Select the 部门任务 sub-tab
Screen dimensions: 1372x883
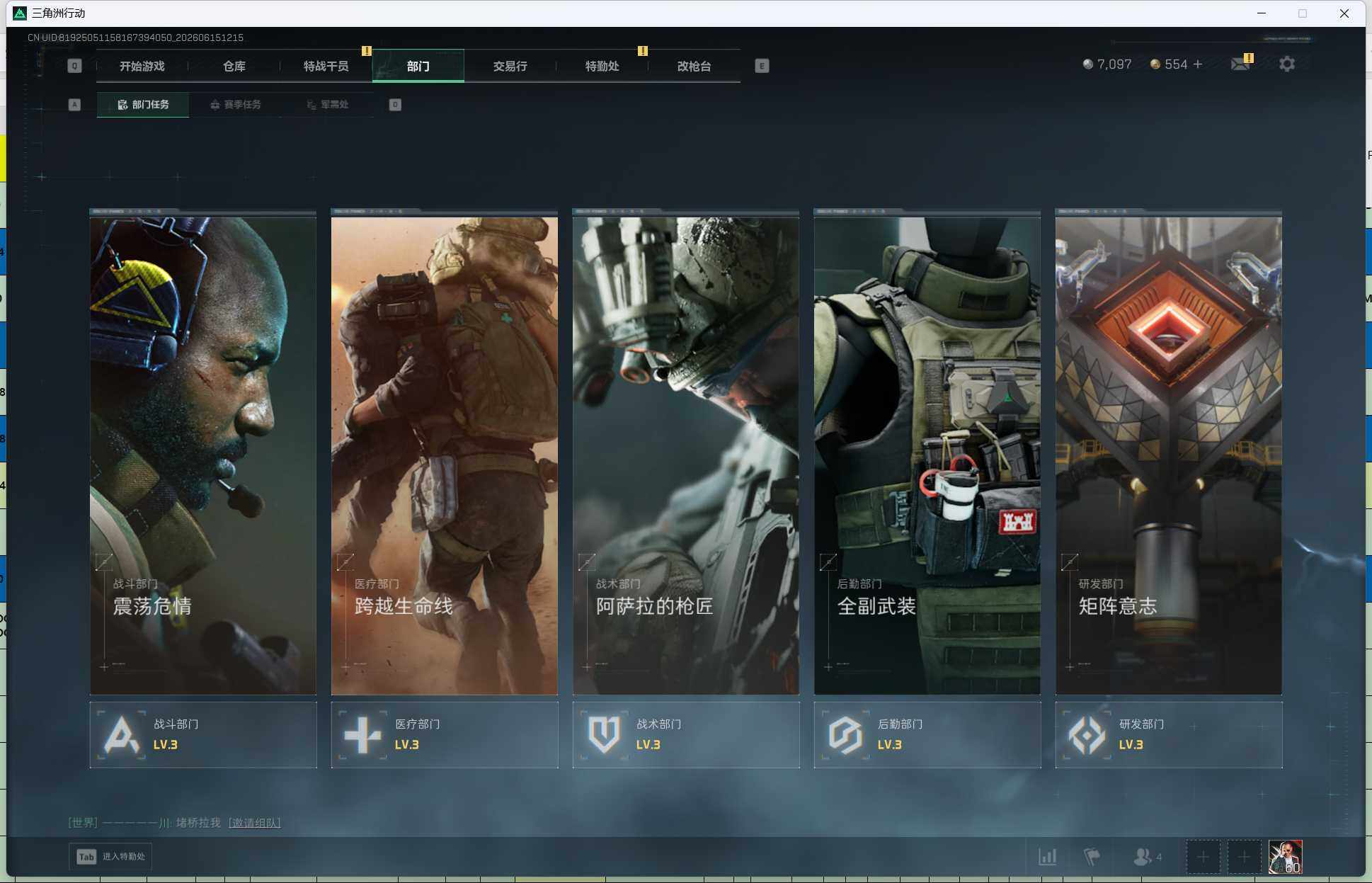tap(143, 105)
